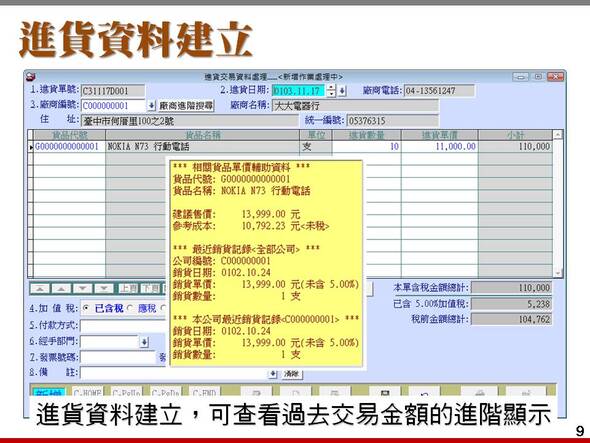Viewport: 590px width, 443px height.
Task: Click popup heading 最近銷貨記錄<全部公司>
Action: click(x=246, y=249)
